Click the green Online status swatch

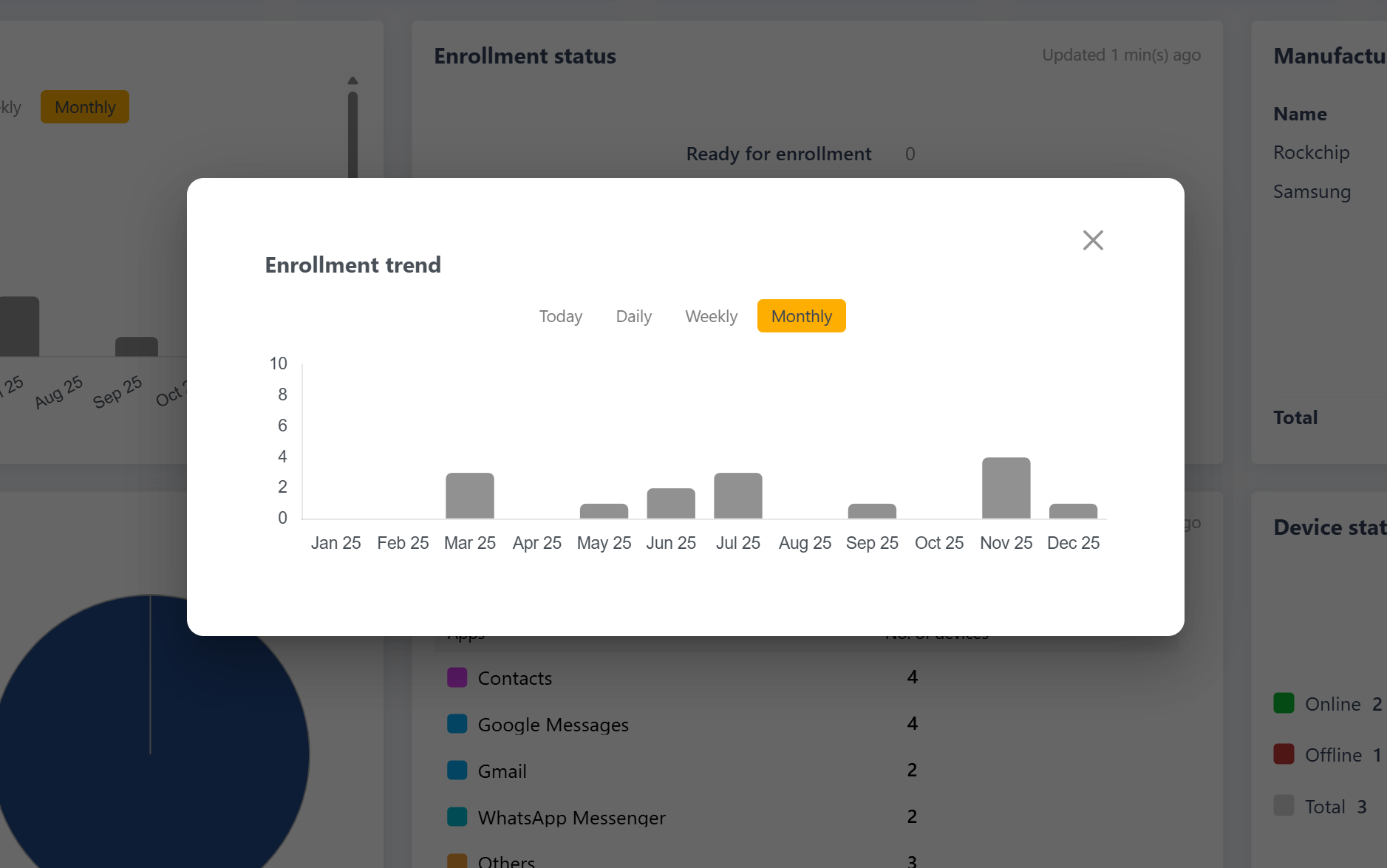click(1284, 703)
